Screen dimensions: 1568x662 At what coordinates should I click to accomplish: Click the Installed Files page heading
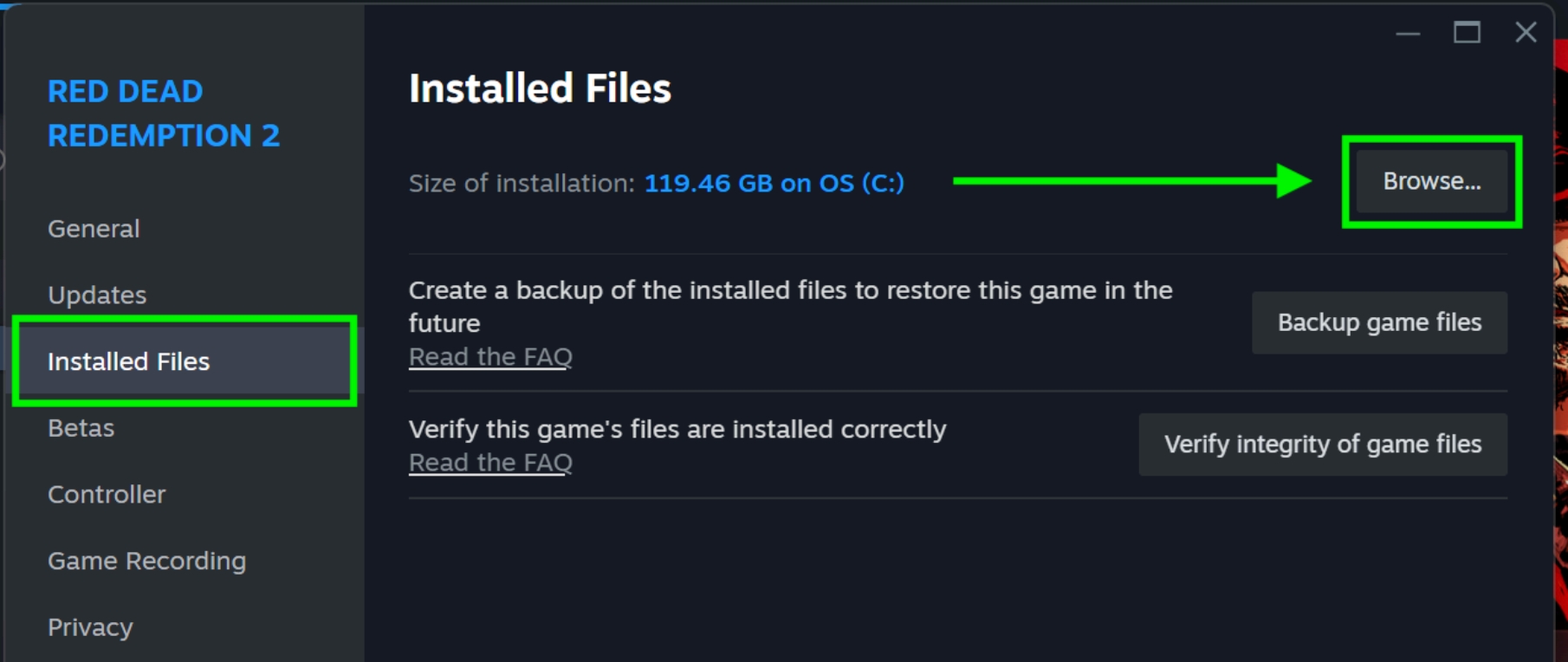click(x=540, y=88)
